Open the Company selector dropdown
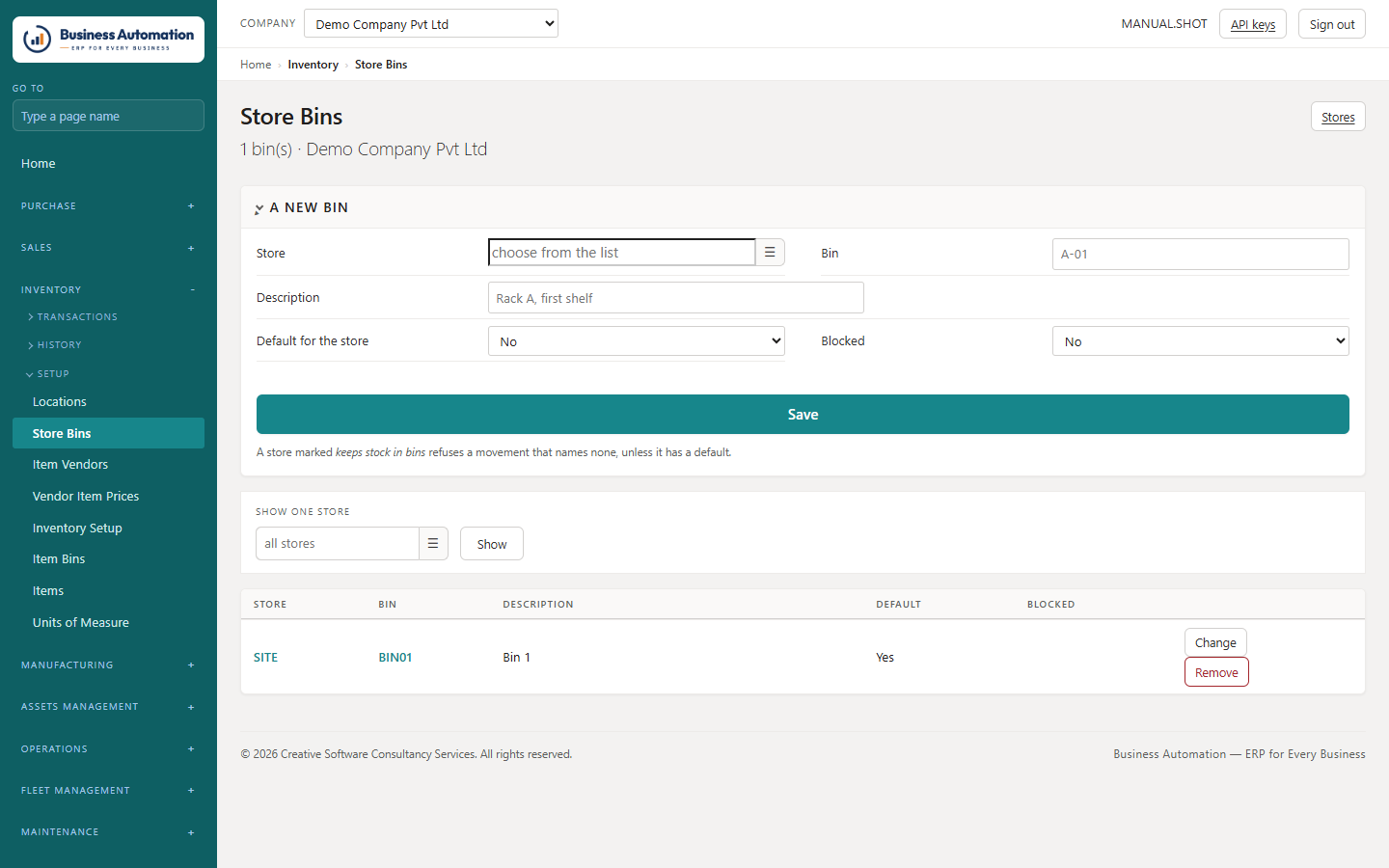Screen dimensions: 1389x868 pyautogui.click(x=431, y=24)
